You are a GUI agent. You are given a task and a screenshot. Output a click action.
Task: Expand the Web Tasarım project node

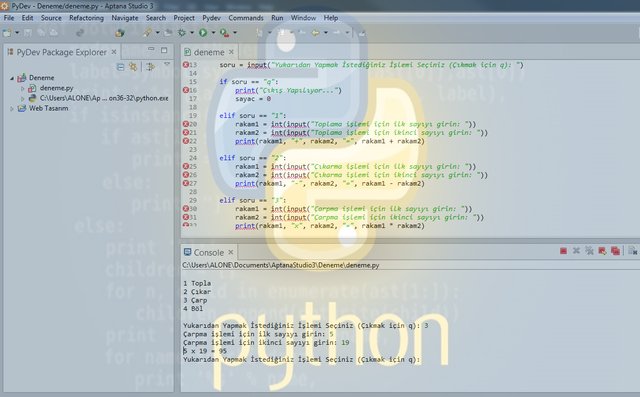pyautogui.click(x=12, y=109)
